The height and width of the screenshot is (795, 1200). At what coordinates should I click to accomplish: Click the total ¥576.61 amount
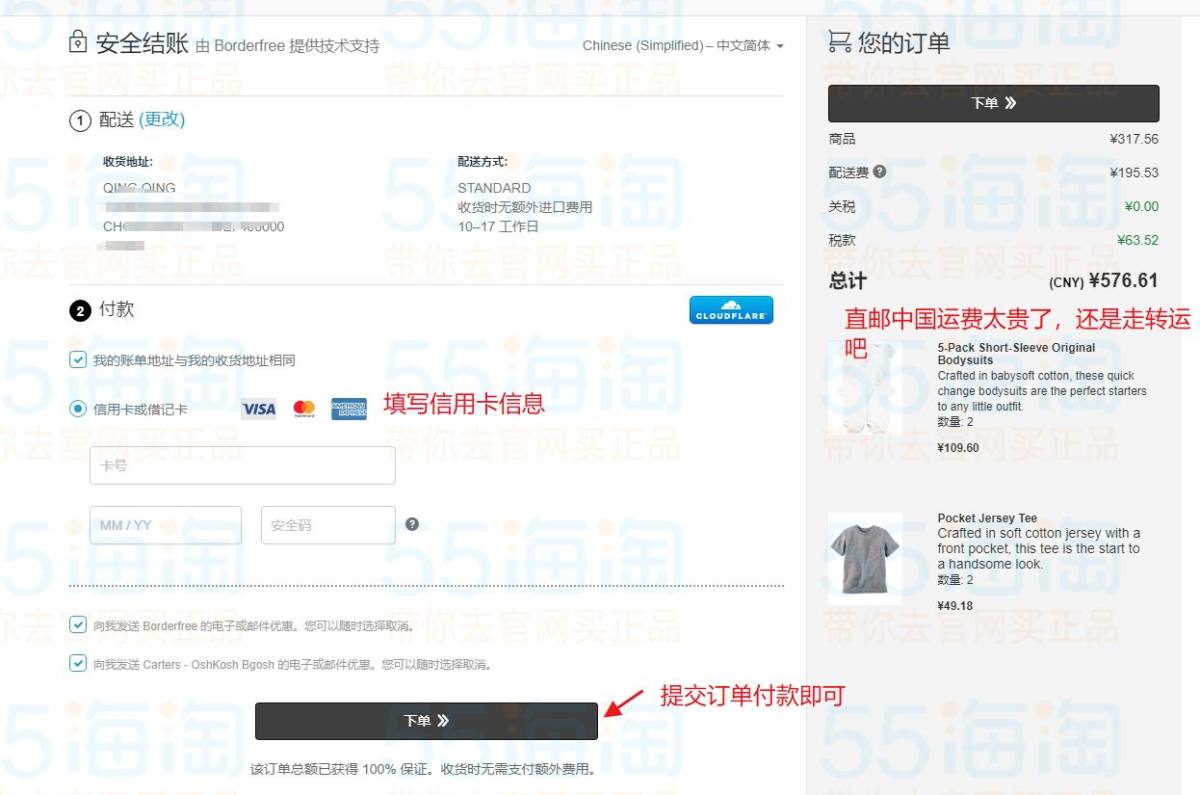pyautogui.click(x=1123, y=281)
